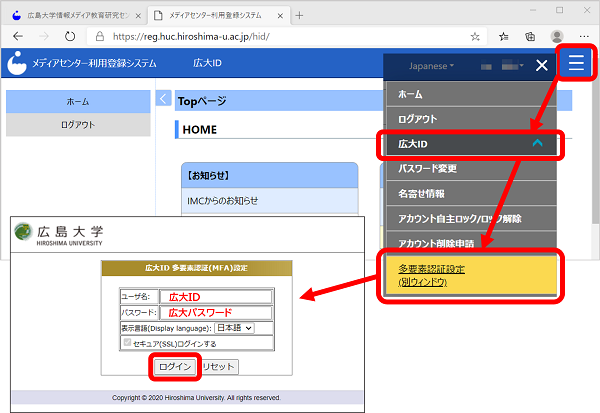This screenshot has width=600, height=413.
Task: Select ログアウト in the dark side menu
Action: pos(471,119)
